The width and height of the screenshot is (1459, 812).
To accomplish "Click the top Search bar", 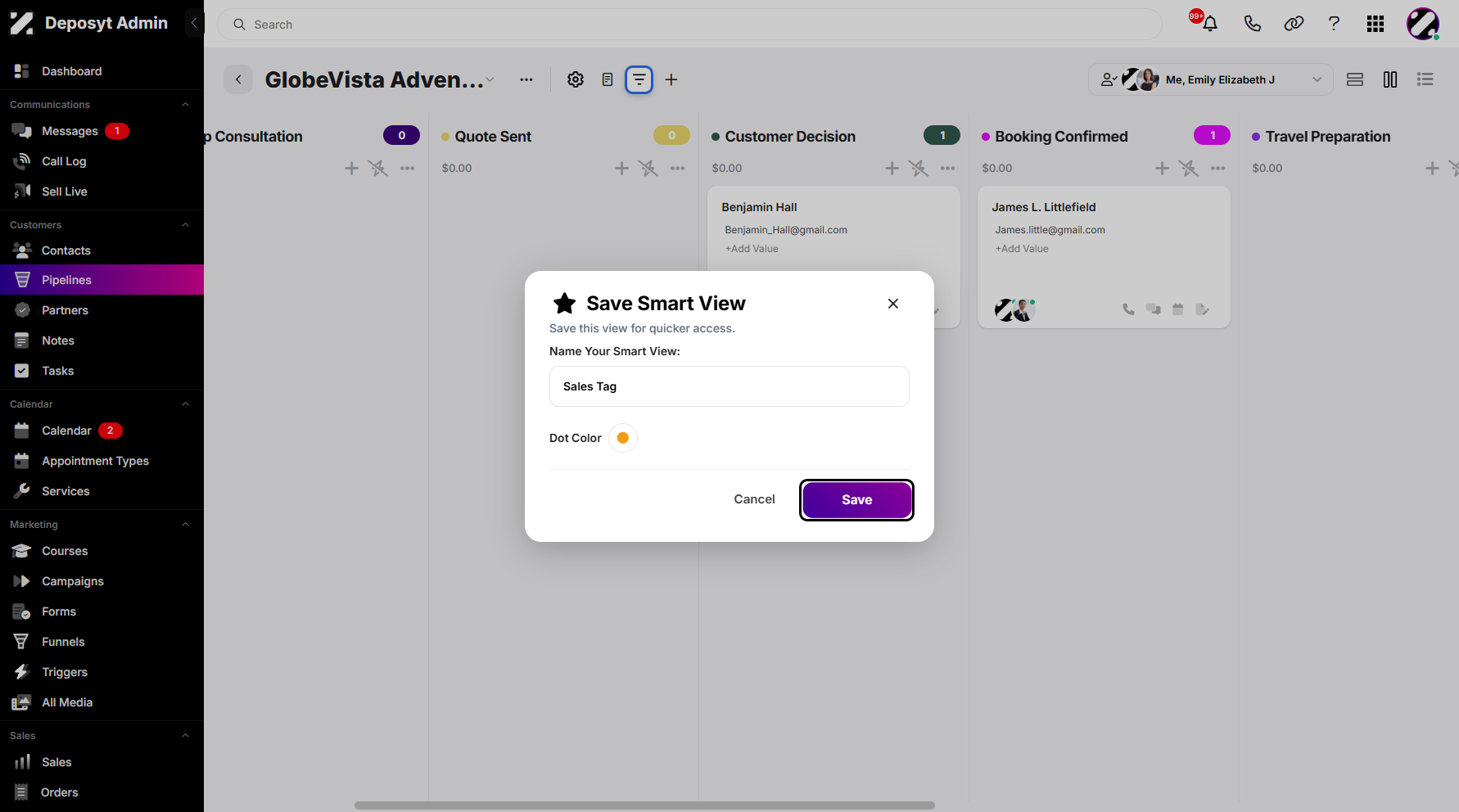I will [x=689, y=25].
